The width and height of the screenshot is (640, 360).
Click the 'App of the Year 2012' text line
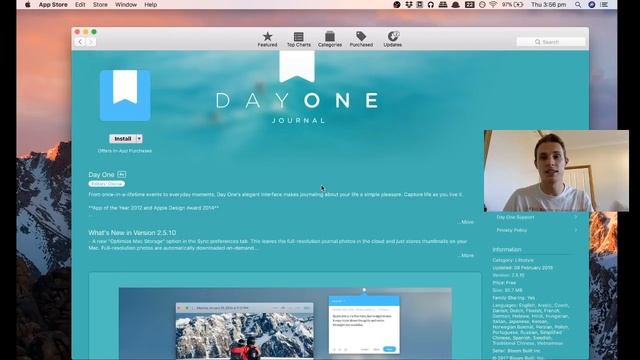click(x=153, y=208)
